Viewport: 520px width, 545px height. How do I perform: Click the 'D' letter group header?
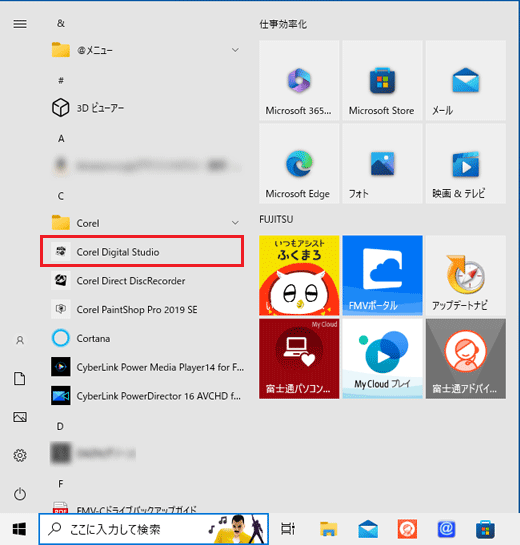60,426
